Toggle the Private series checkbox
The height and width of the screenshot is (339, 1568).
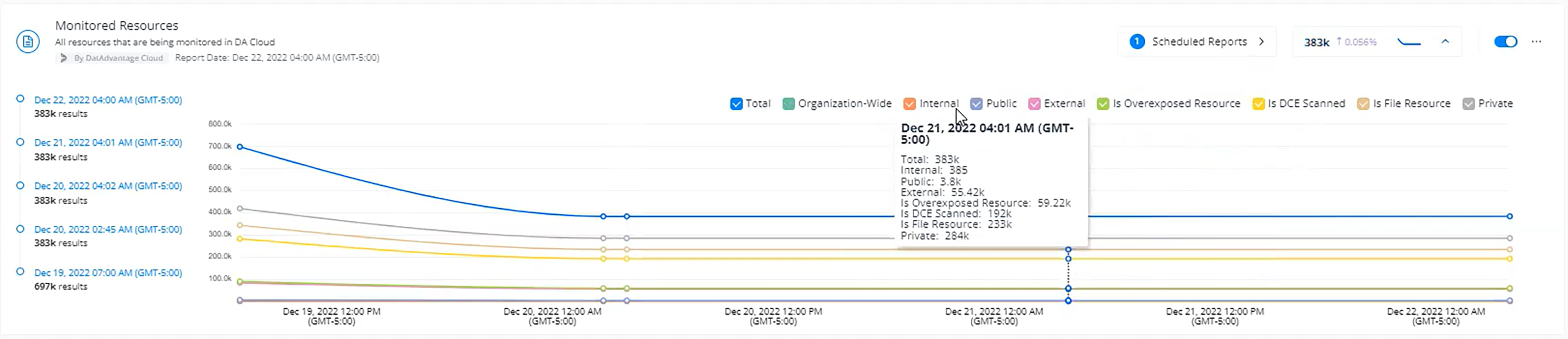click(x=1469, y=104)
